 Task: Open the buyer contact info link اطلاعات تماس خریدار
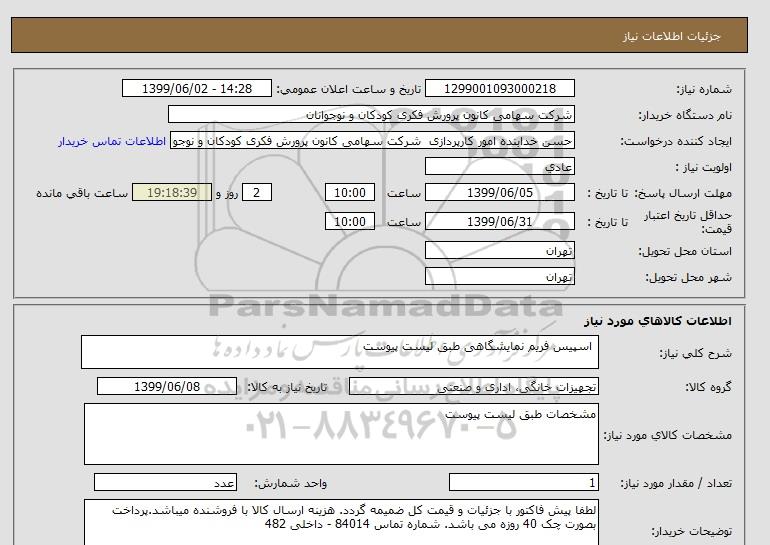(x=112, y=141)
